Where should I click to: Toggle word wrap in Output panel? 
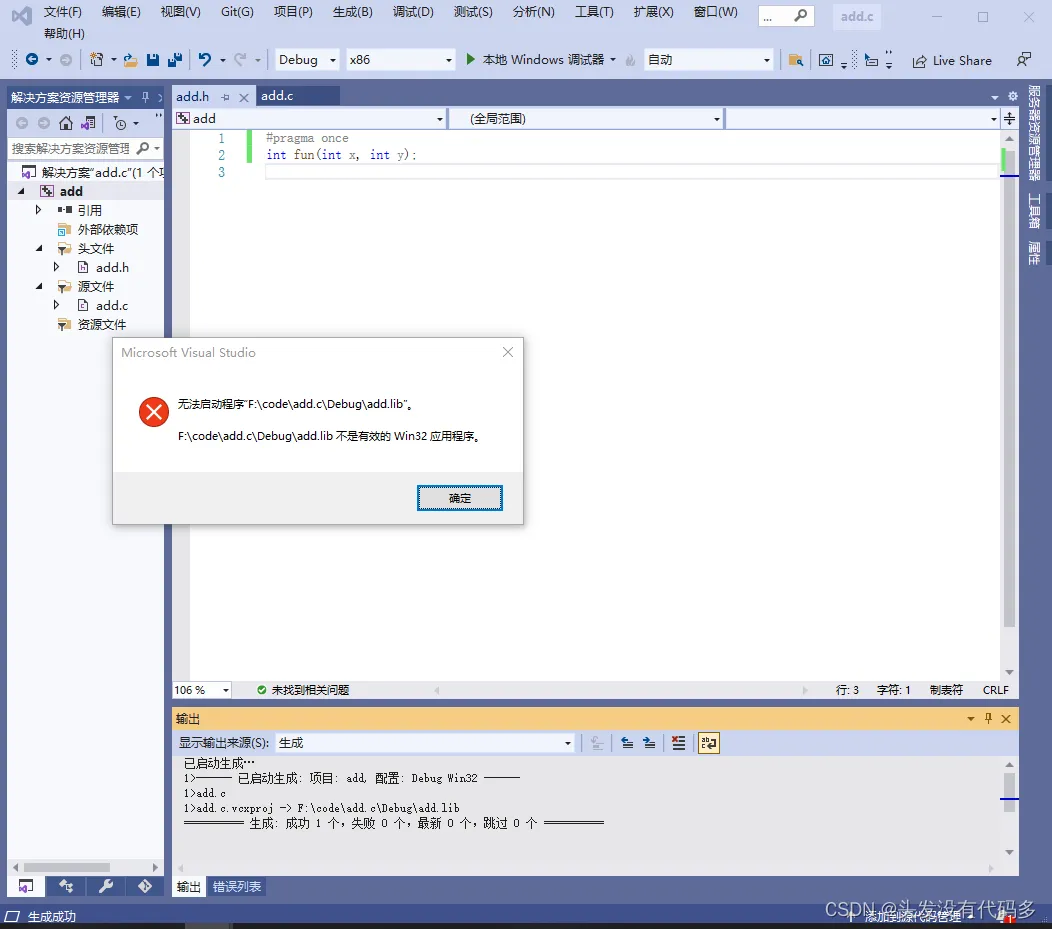pyautogui.click(x=708, y=743)
